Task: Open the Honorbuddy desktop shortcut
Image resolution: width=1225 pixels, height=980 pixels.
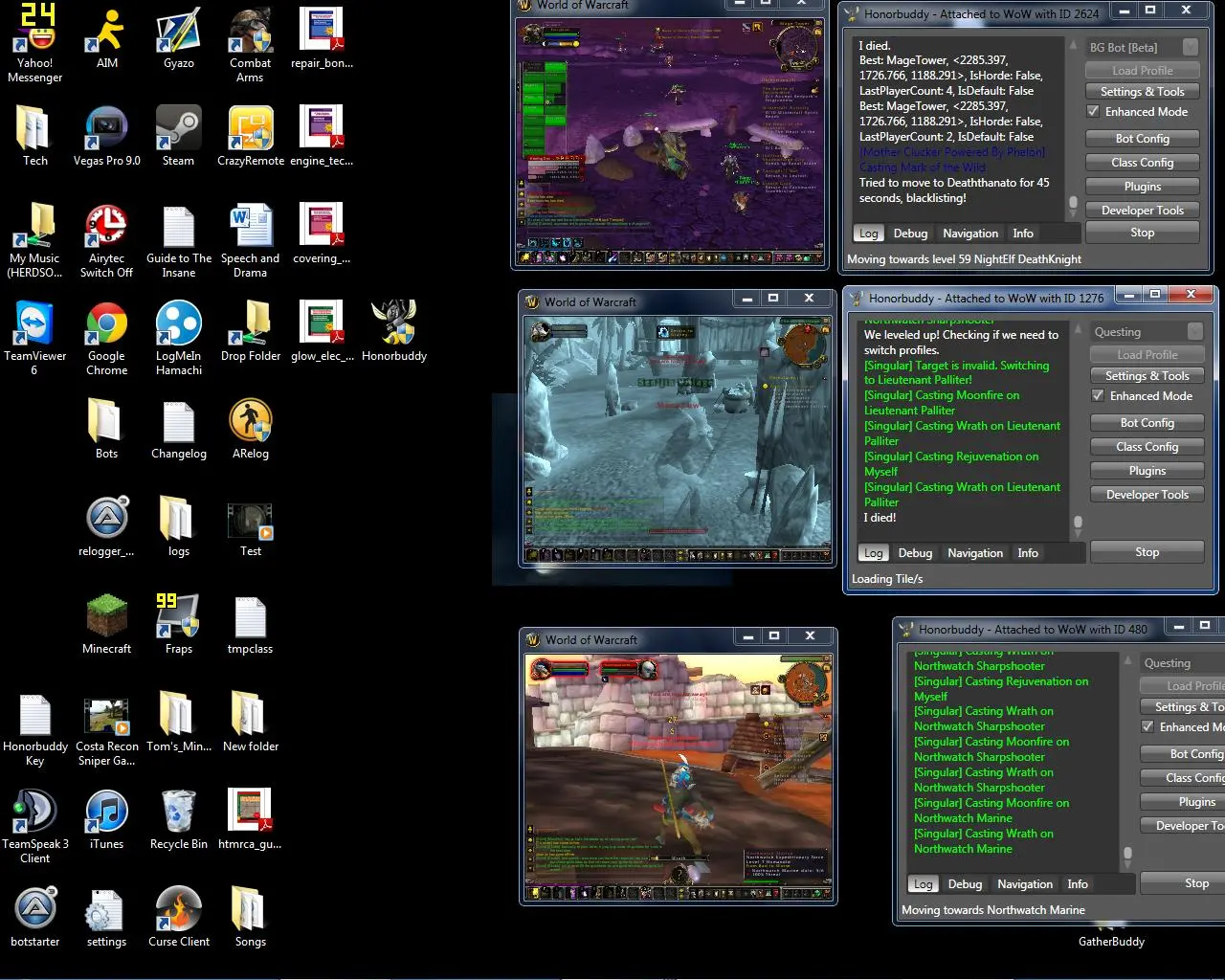Action: pyautogui.click(x=393, y=324)
